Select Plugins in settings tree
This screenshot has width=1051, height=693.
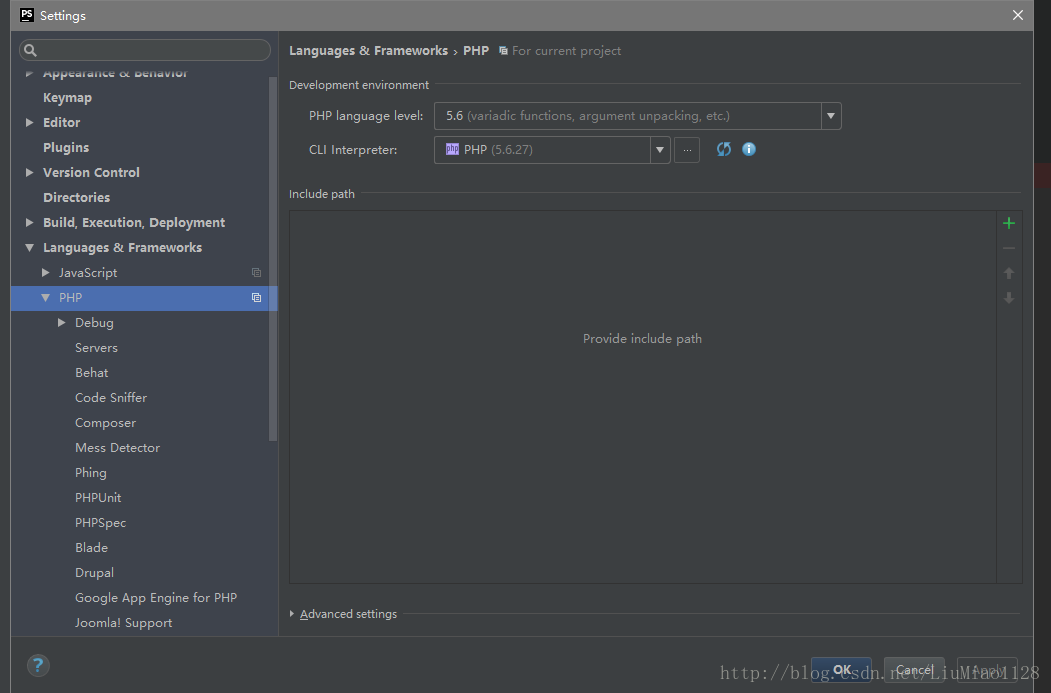coord(66,147)
